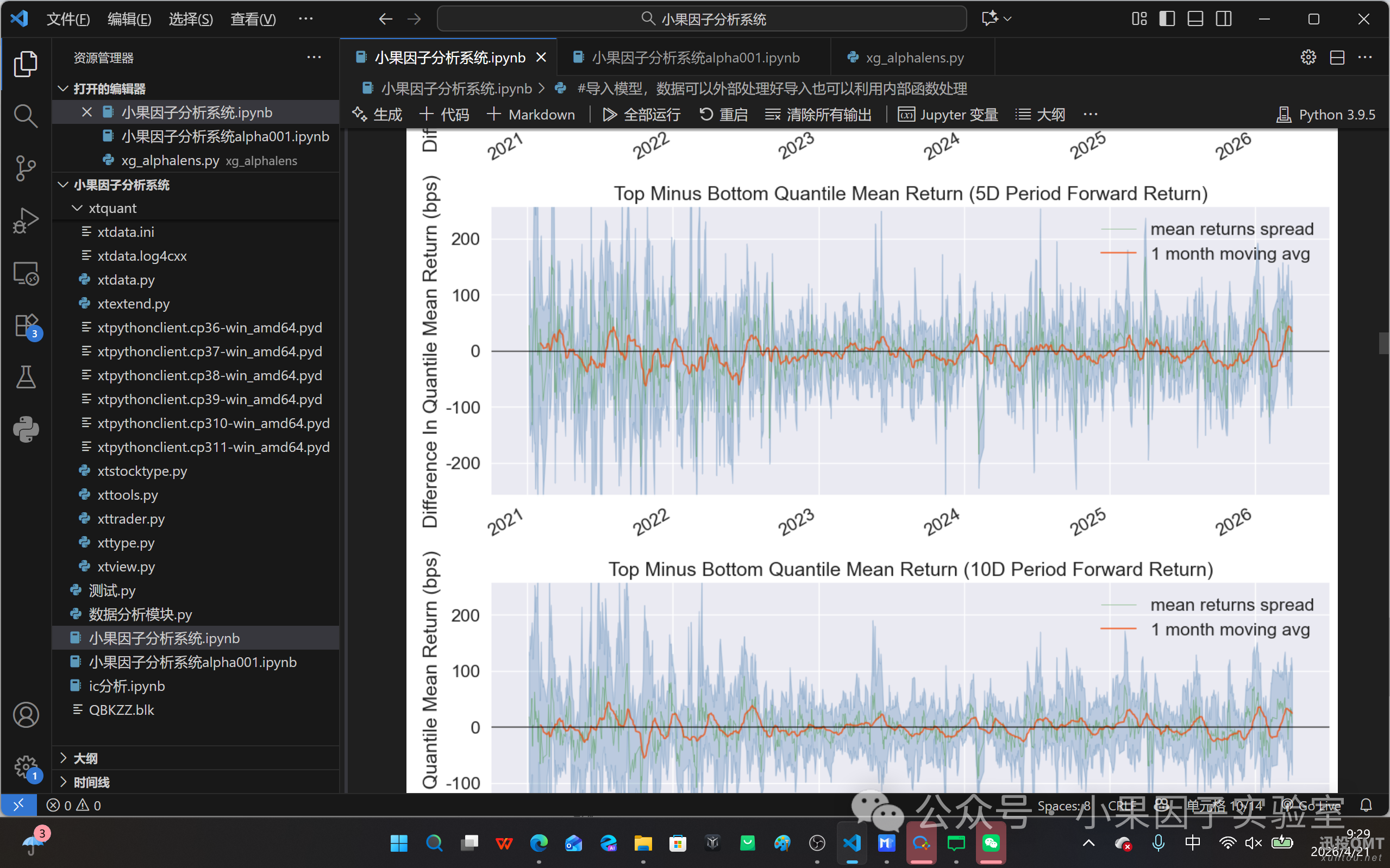The image size is (1390, 868).
Task: Open Extensions view with badge
Action: point(25,325)
